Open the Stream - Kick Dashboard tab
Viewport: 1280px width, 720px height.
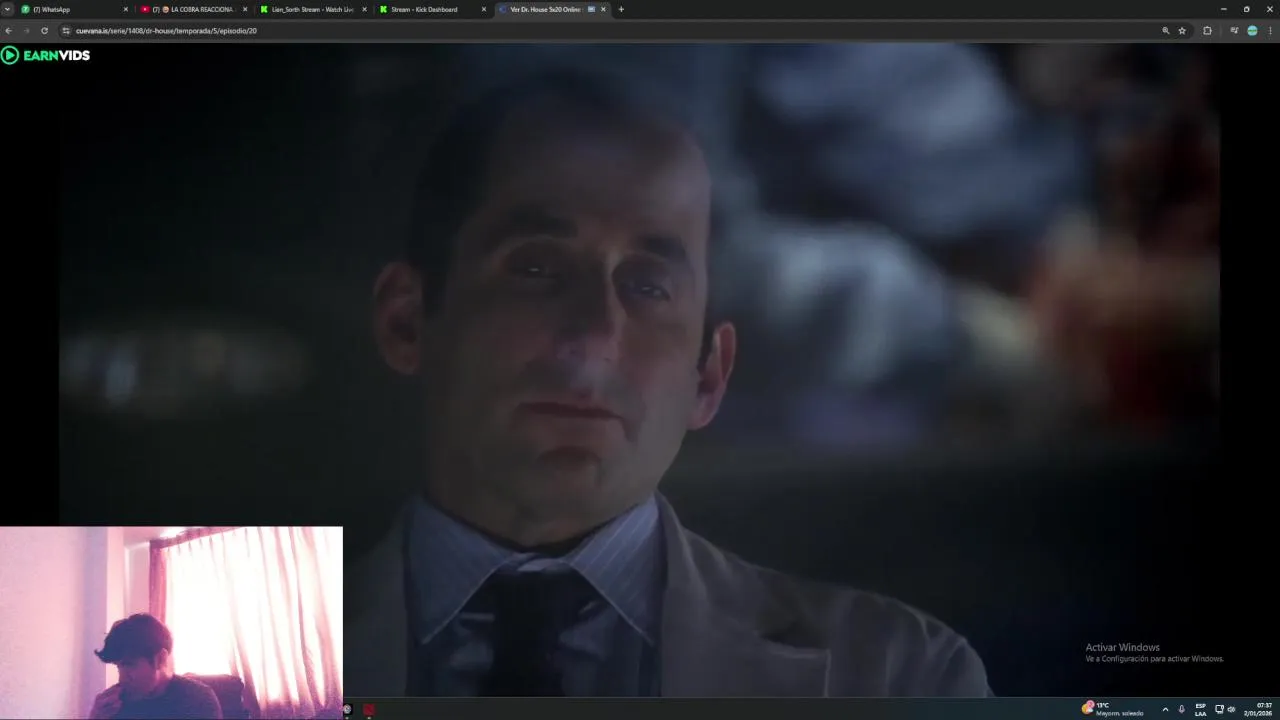click(x=431, y=9)
